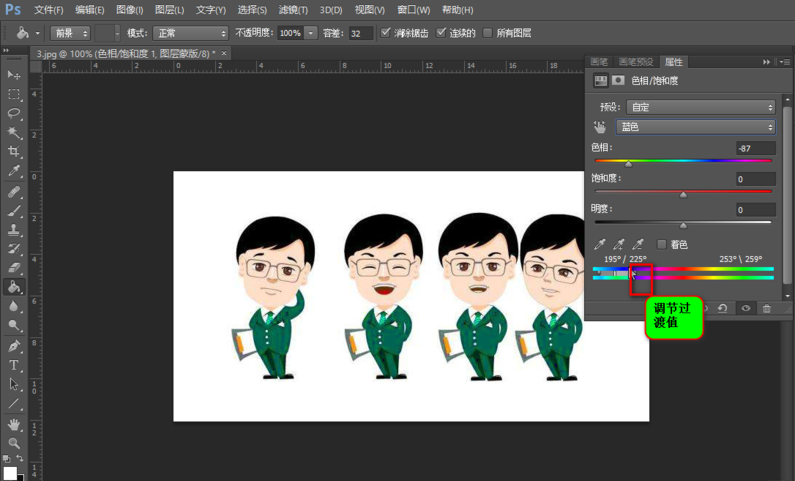Image resolution: width=795 pixels, height=481 pixels.
Task: Select the Crop tool
Action: (14, 152)
